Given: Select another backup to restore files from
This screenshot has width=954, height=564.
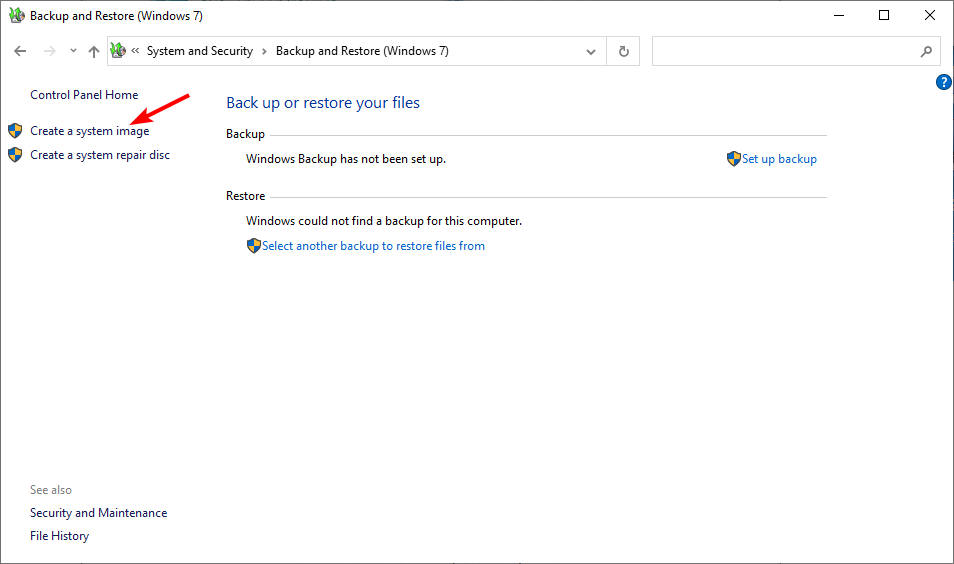Looking at the screenshot, I should (373, 246).
